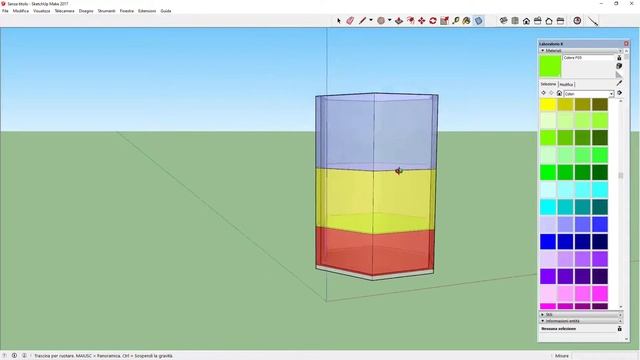Activate the Scale tool
Screen dimensions: 640x360
click(444, 20)
